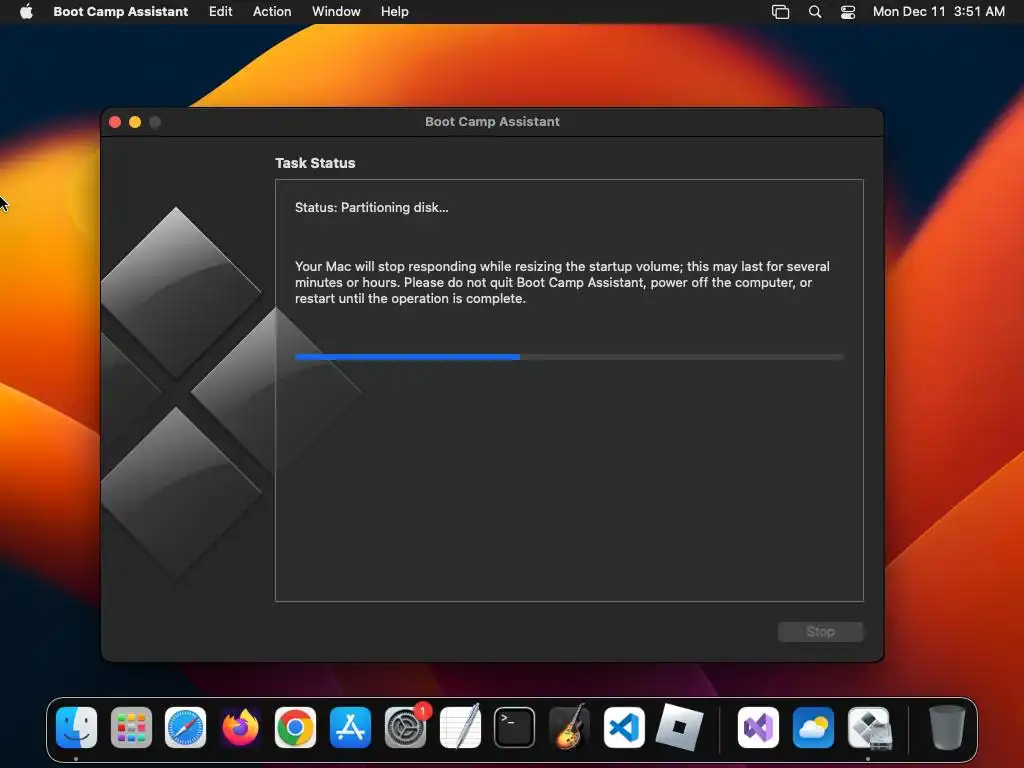Click the date and time in menu bar
1024x768 pixels.
coord(938,12)
